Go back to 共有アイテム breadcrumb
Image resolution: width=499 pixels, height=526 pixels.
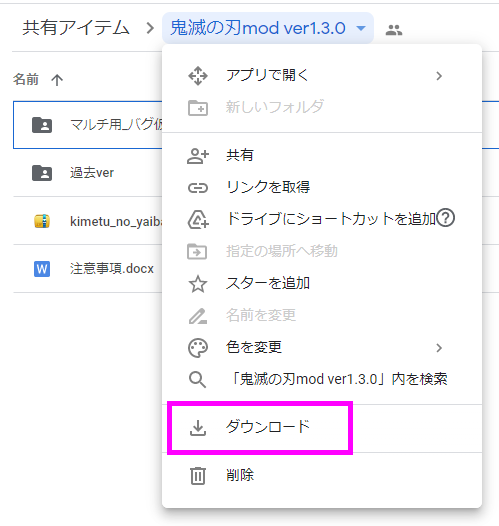coord(76,28)
